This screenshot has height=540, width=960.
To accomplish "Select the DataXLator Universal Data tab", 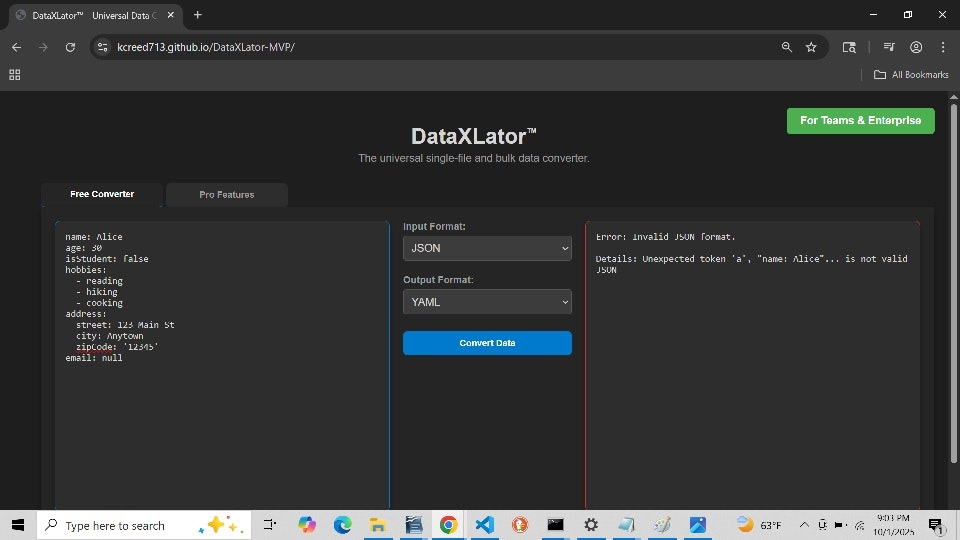I will pyautogui.click(x=95, y=15).
